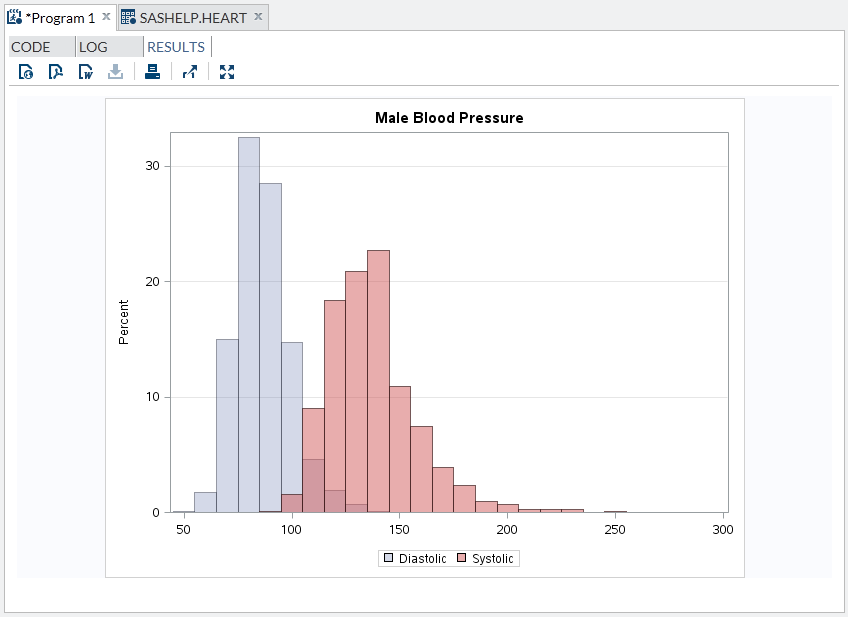The image size is (848, 617).
Task: Maximize the results view
Action: tap(227, 72)
